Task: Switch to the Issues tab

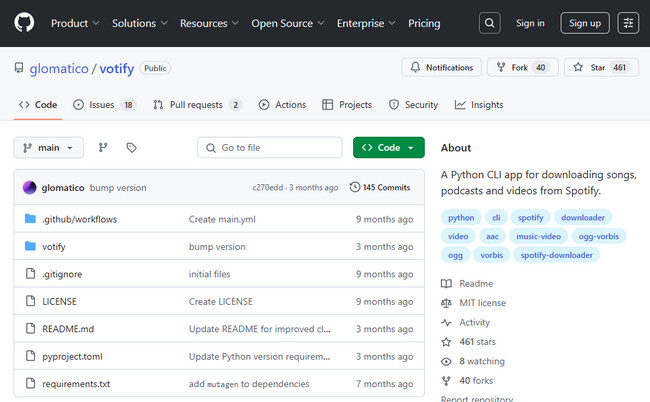Action: pos(104,105)
